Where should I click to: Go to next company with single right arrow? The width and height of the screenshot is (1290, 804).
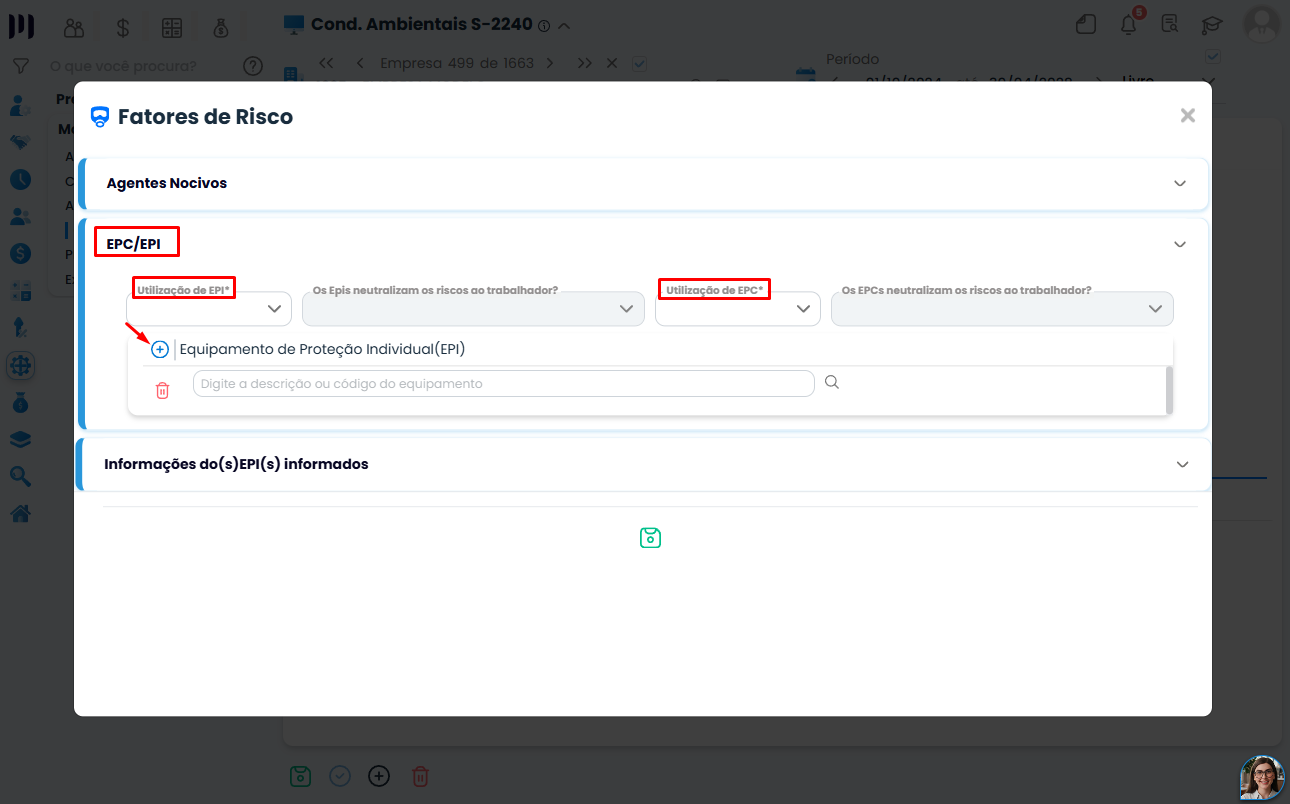tap(550, 63)
